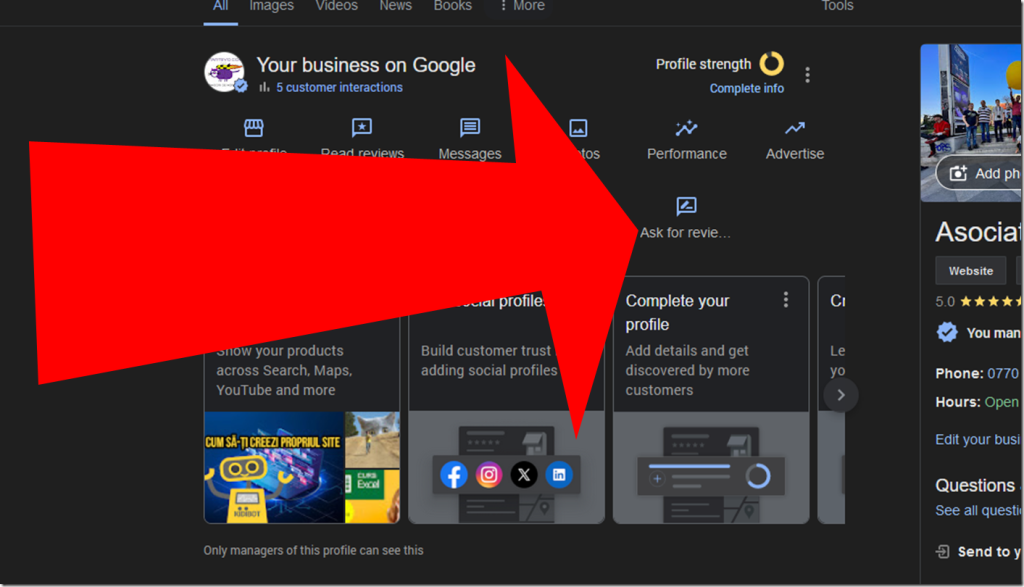Open the Photos picture icon

[579, 127]
